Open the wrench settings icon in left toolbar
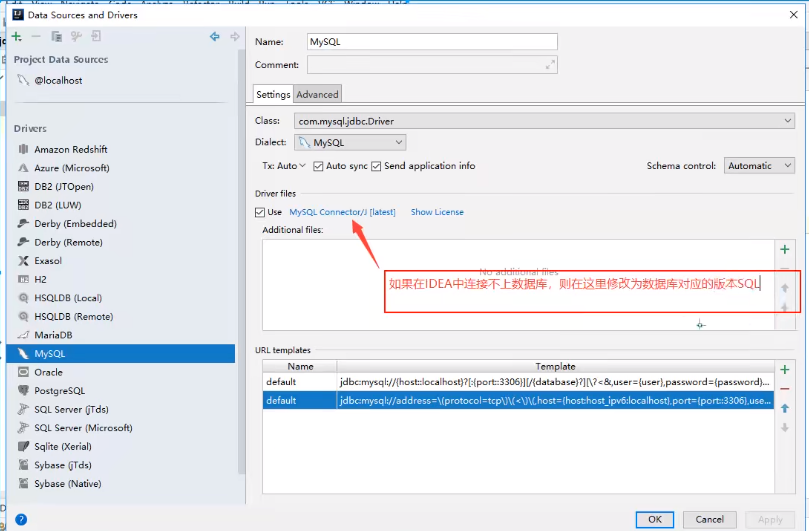This screenshot has height=531, width=809. [x=76, y=37]
